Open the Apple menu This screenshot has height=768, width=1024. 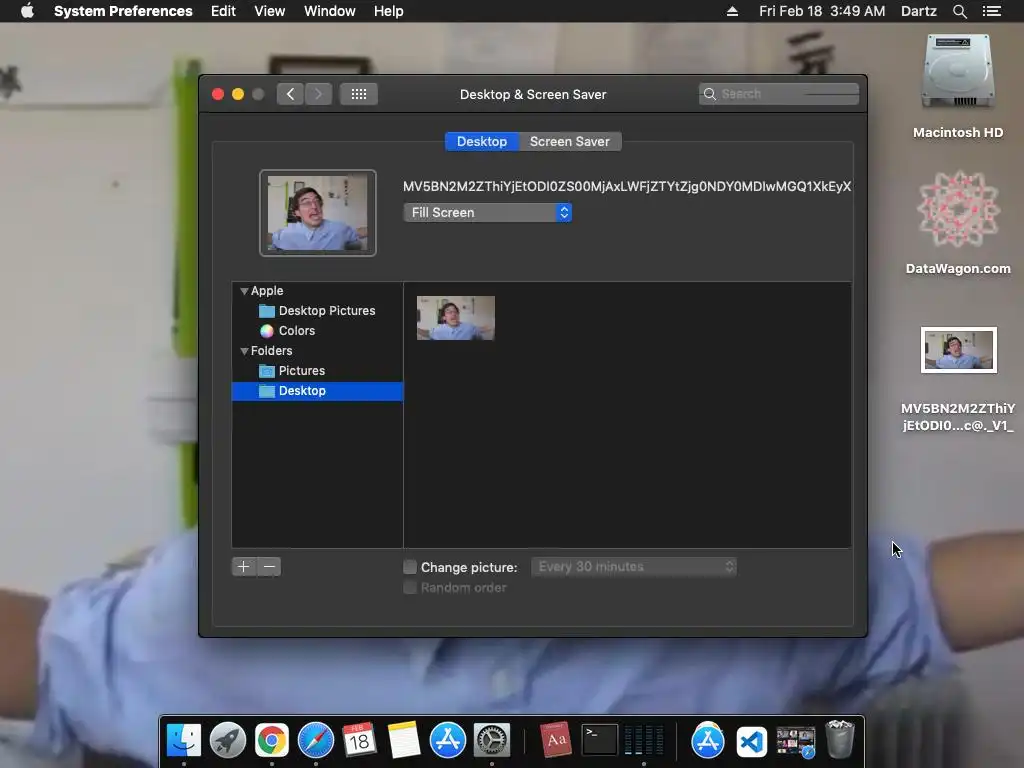tap(27, 11)
